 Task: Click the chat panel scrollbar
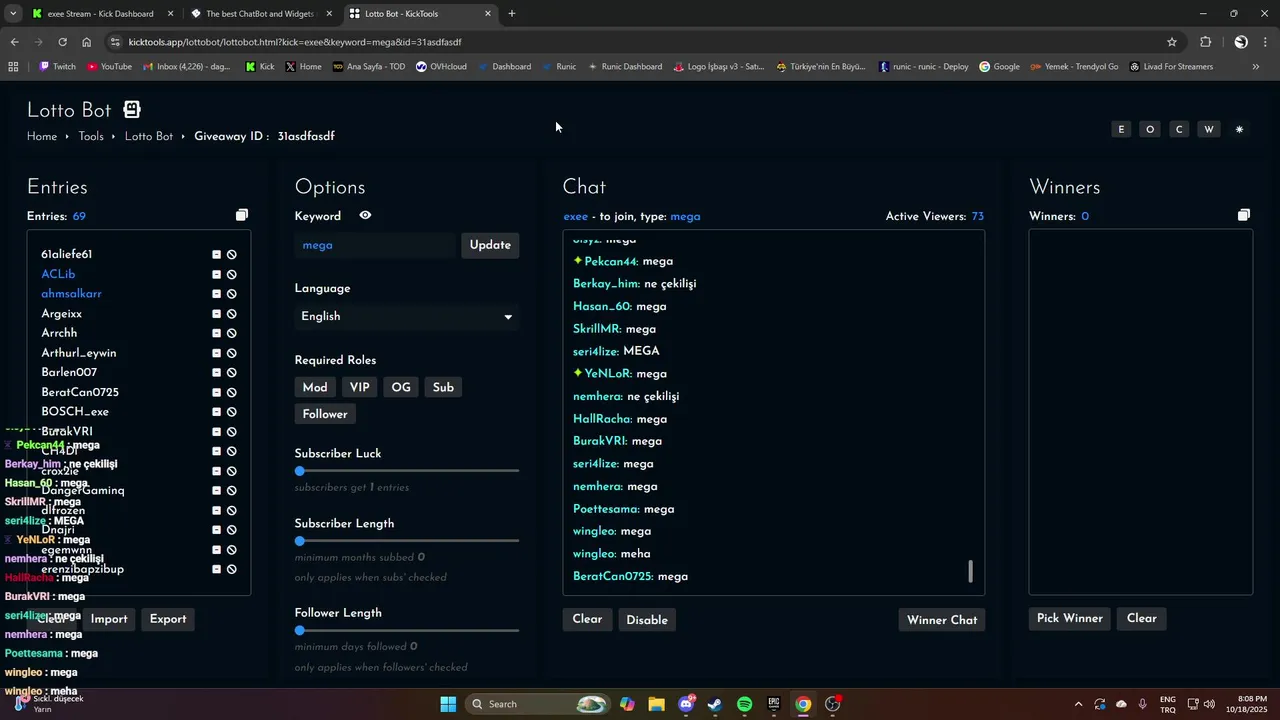coord(970,571)
